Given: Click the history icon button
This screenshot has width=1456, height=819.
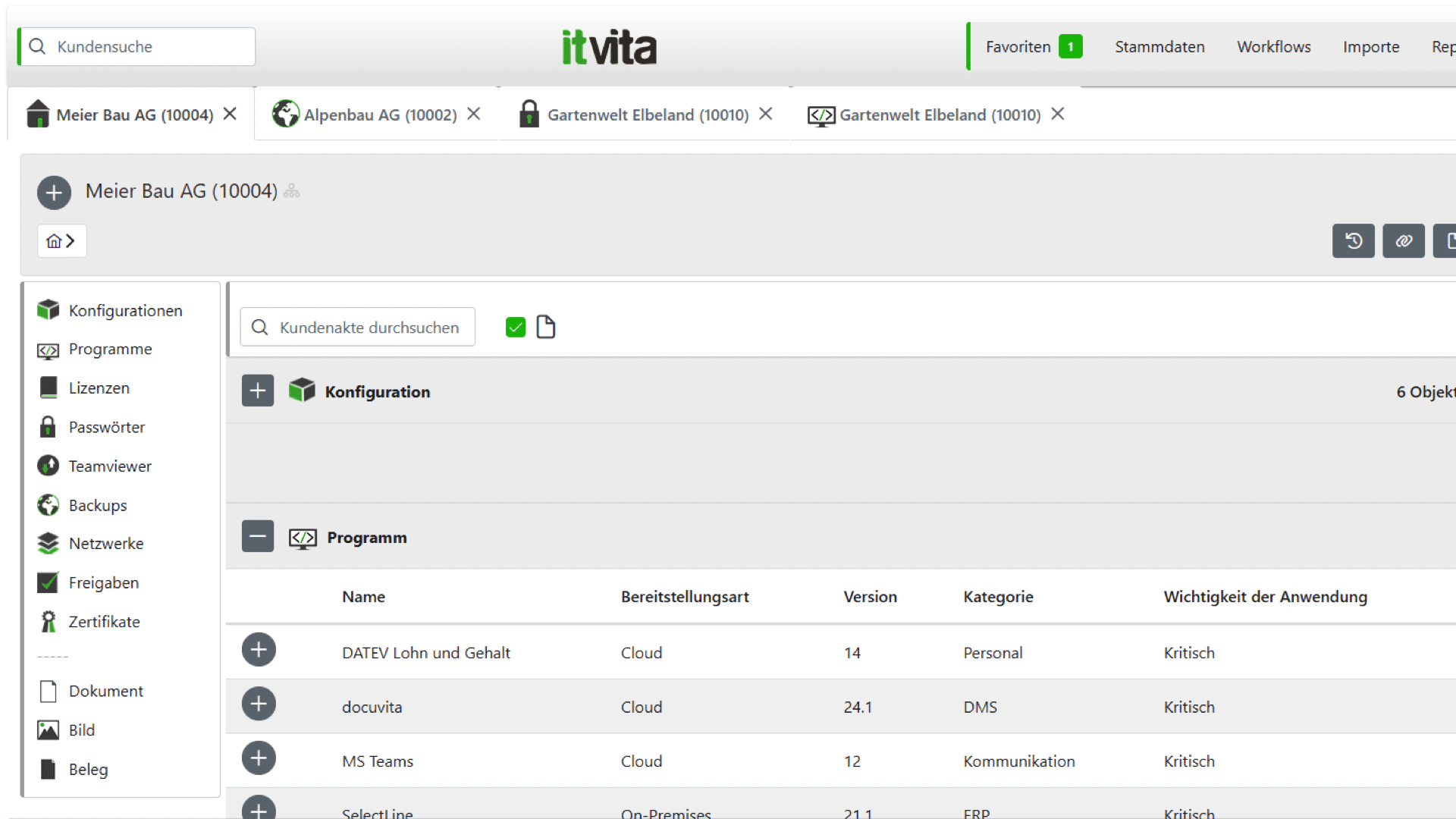Looking at the screenshot, I should [x=1353, y=241].
